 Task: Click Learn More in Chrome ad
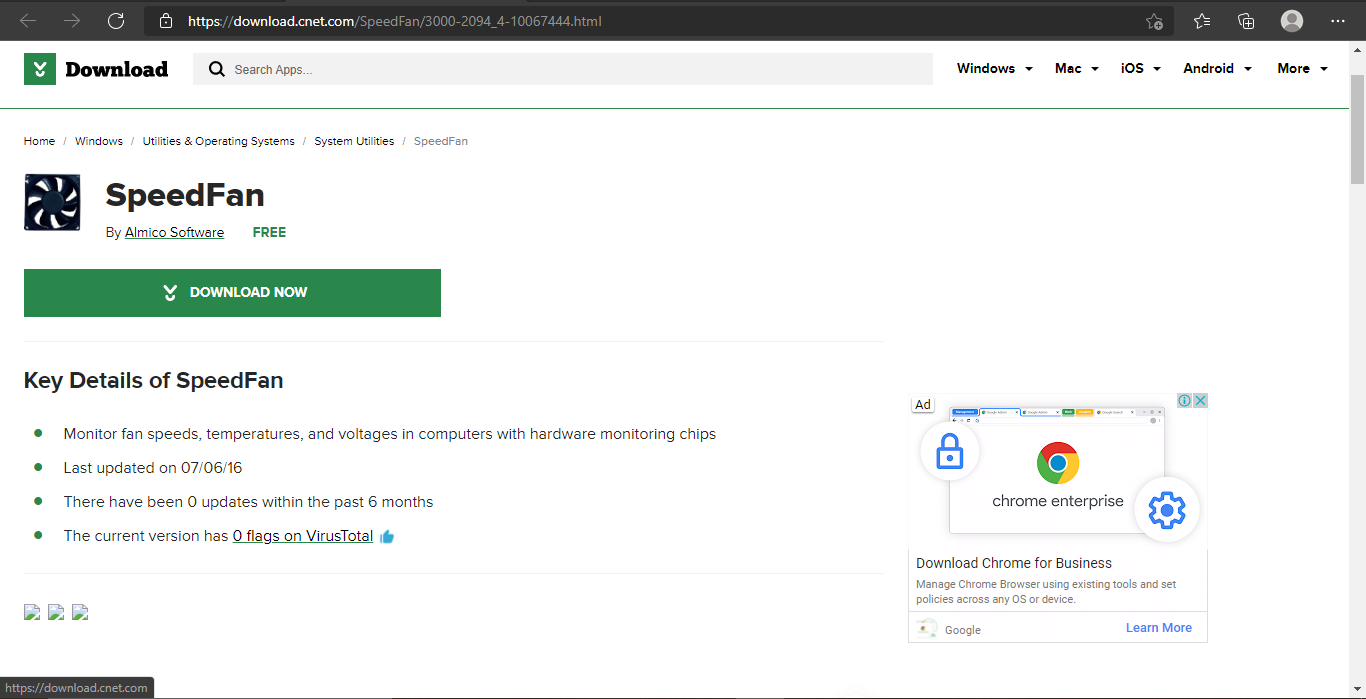click(1159, 628)
